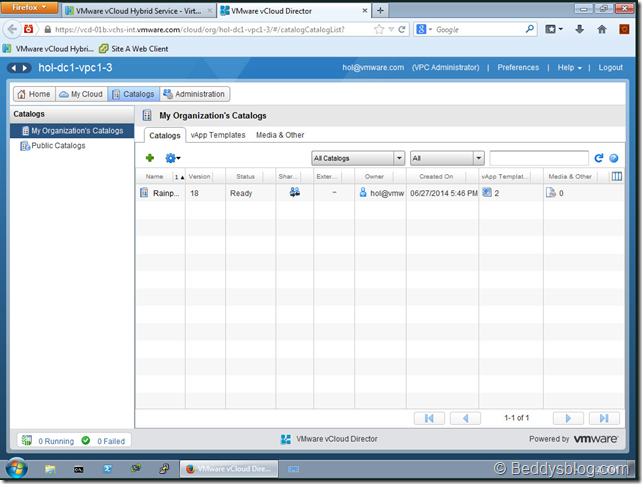Go to next page of results
This screenshot has height=484, width=642.
[568, 418]
